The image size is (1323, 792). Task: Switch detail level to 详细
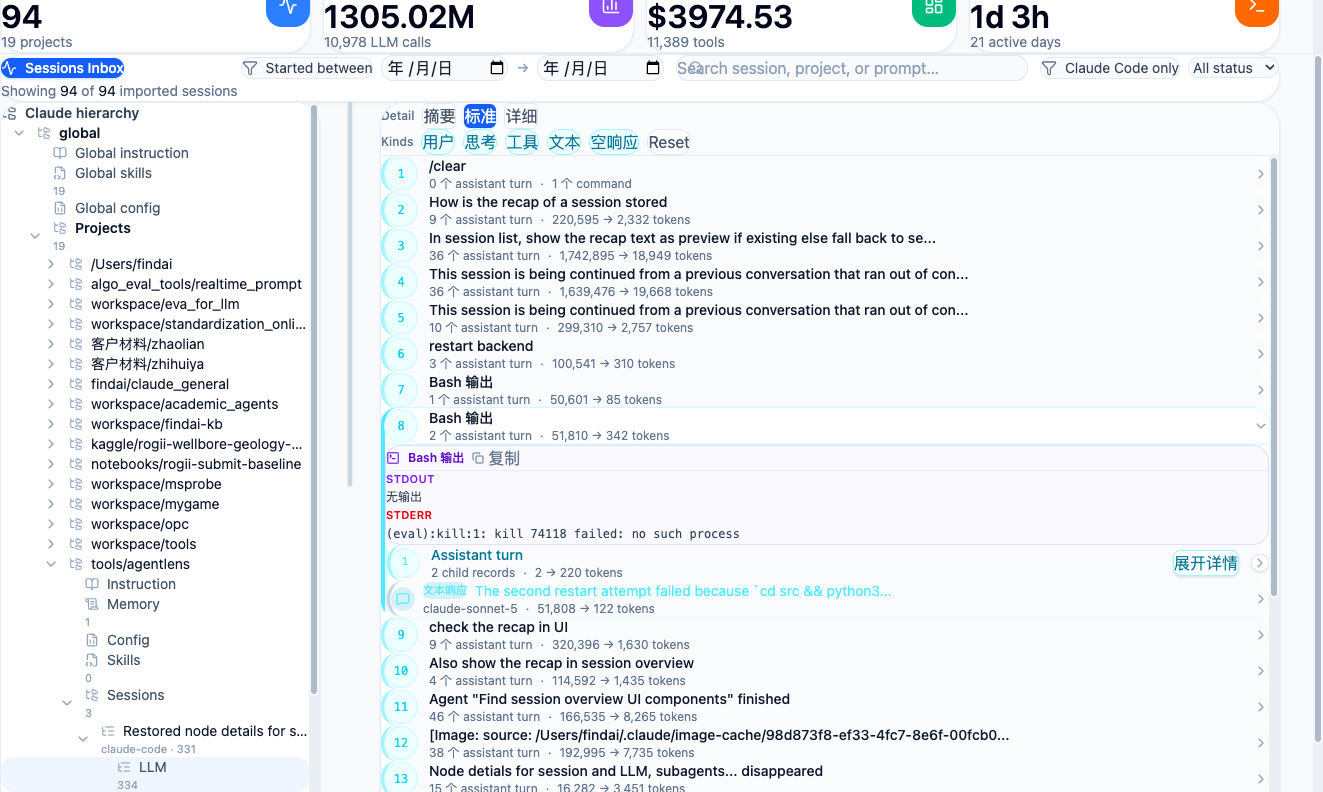coord(521,116)
